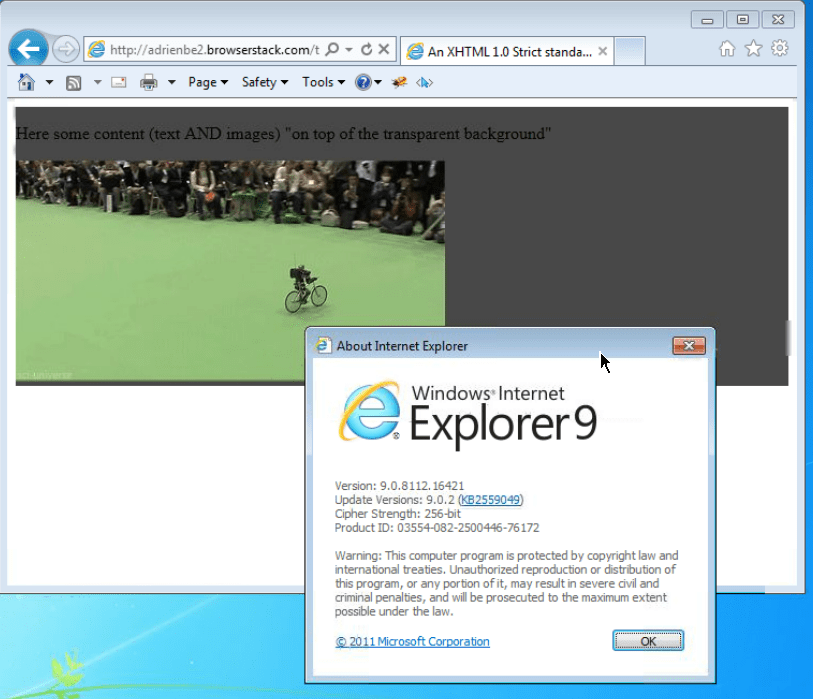
Task: Expand the Feeds dropdown arrow
Action: coord(97,82)
